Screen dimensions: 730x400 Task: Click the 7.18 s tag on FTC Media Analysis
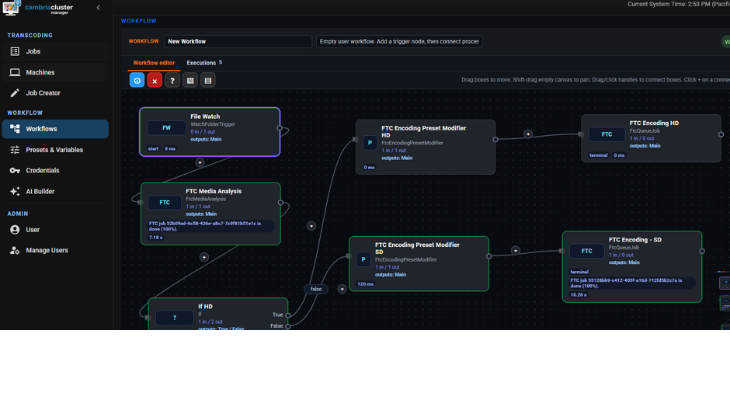(x=155, y=237)
